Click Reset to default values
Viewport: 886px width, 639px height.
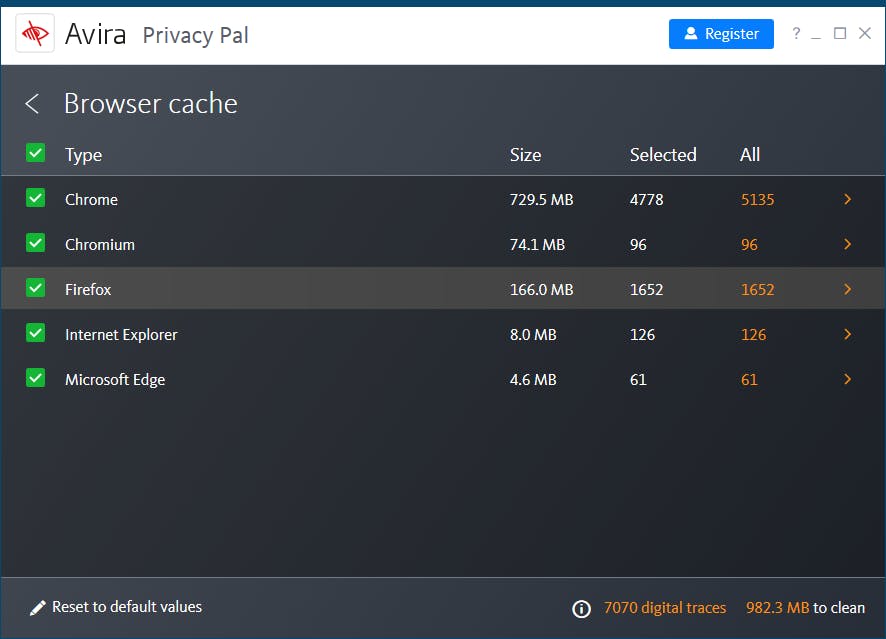[x=127, y=607]
